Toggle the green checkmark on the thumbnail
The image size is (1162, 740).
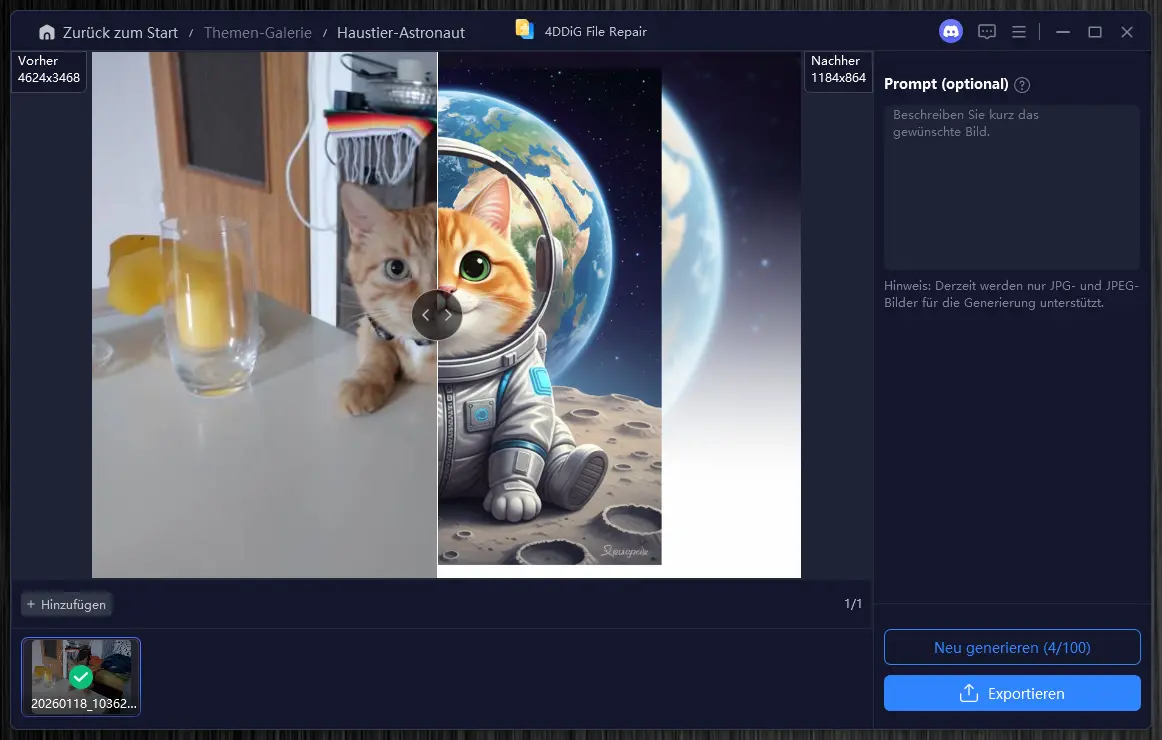[81, 677]
